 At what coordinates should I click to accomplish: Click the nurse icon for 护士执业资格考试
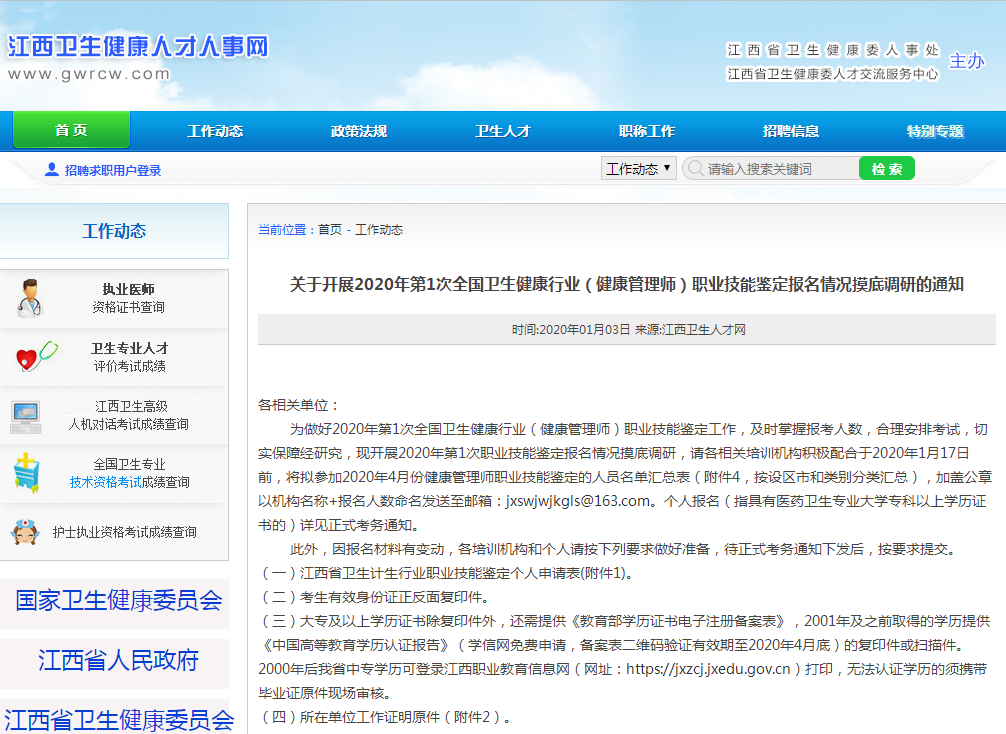tap(25, 532)
